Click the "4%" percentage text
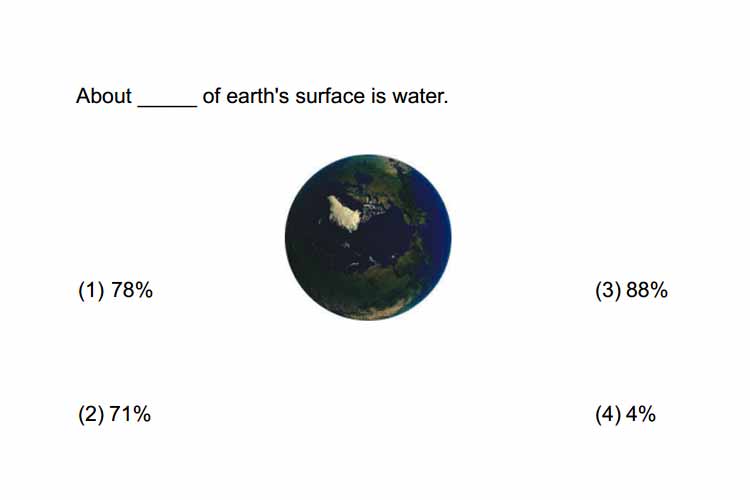Viewport: 750px width, 500px height. pos(641,414)
